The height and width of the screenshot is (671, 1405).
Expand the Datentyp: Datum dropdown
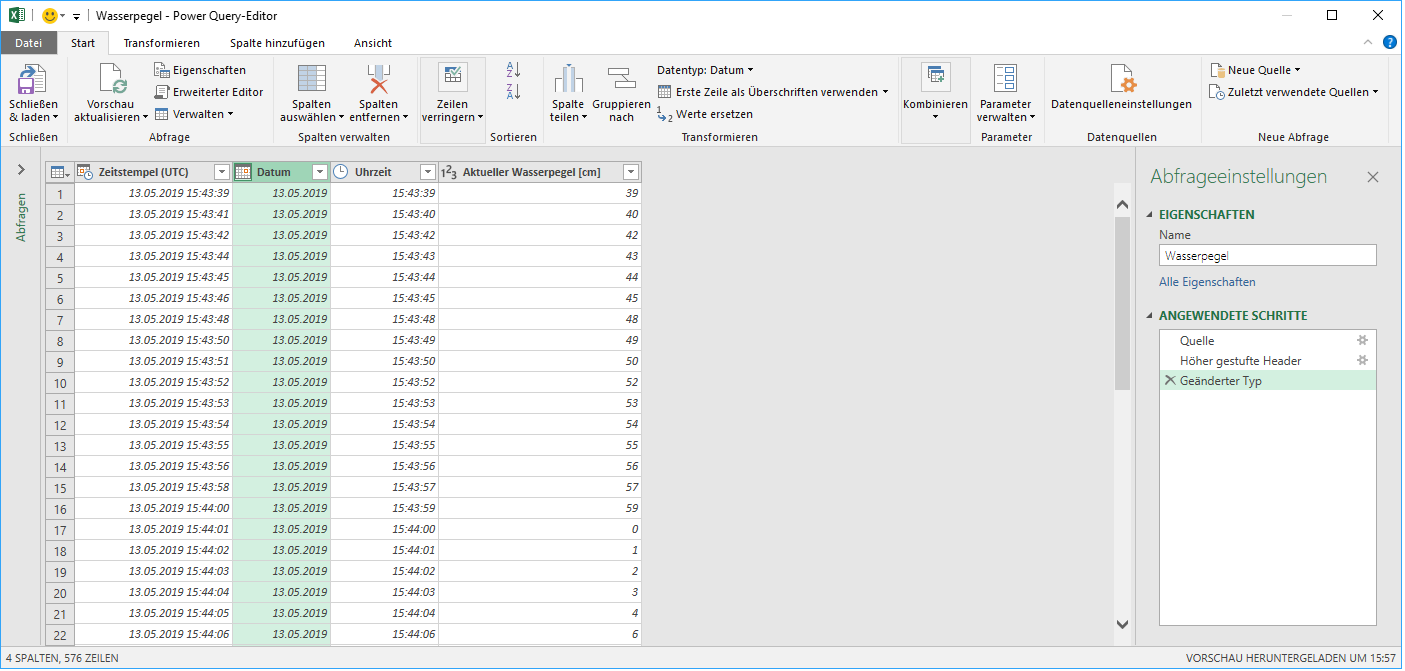pos(705,70)
